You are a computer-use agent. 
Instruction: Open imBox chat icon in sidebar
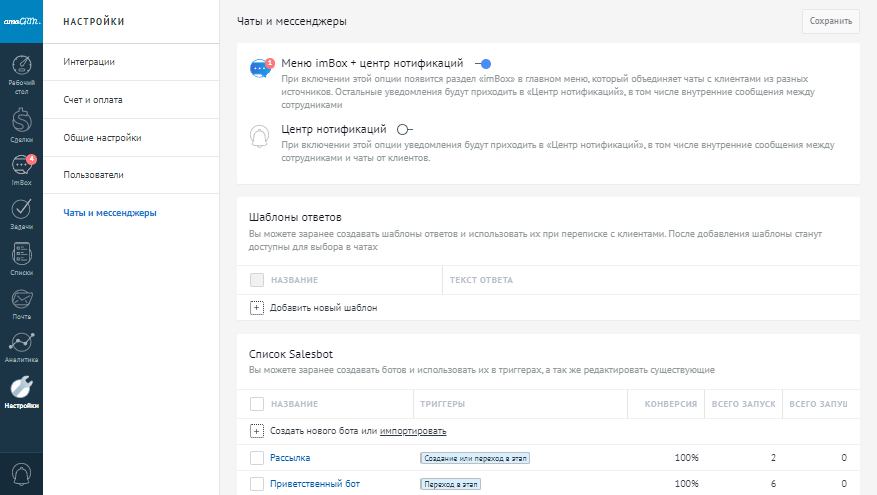point(21,168)
